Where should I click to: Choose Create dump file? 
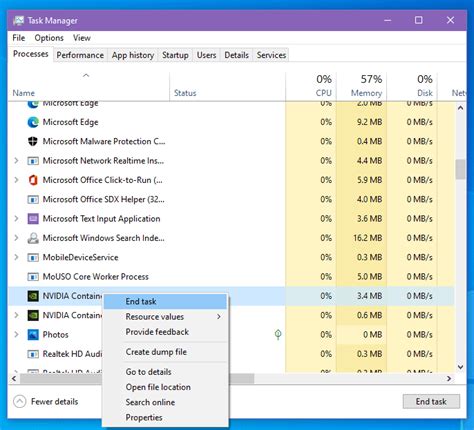pyautogui.click(x=165, y=352)
